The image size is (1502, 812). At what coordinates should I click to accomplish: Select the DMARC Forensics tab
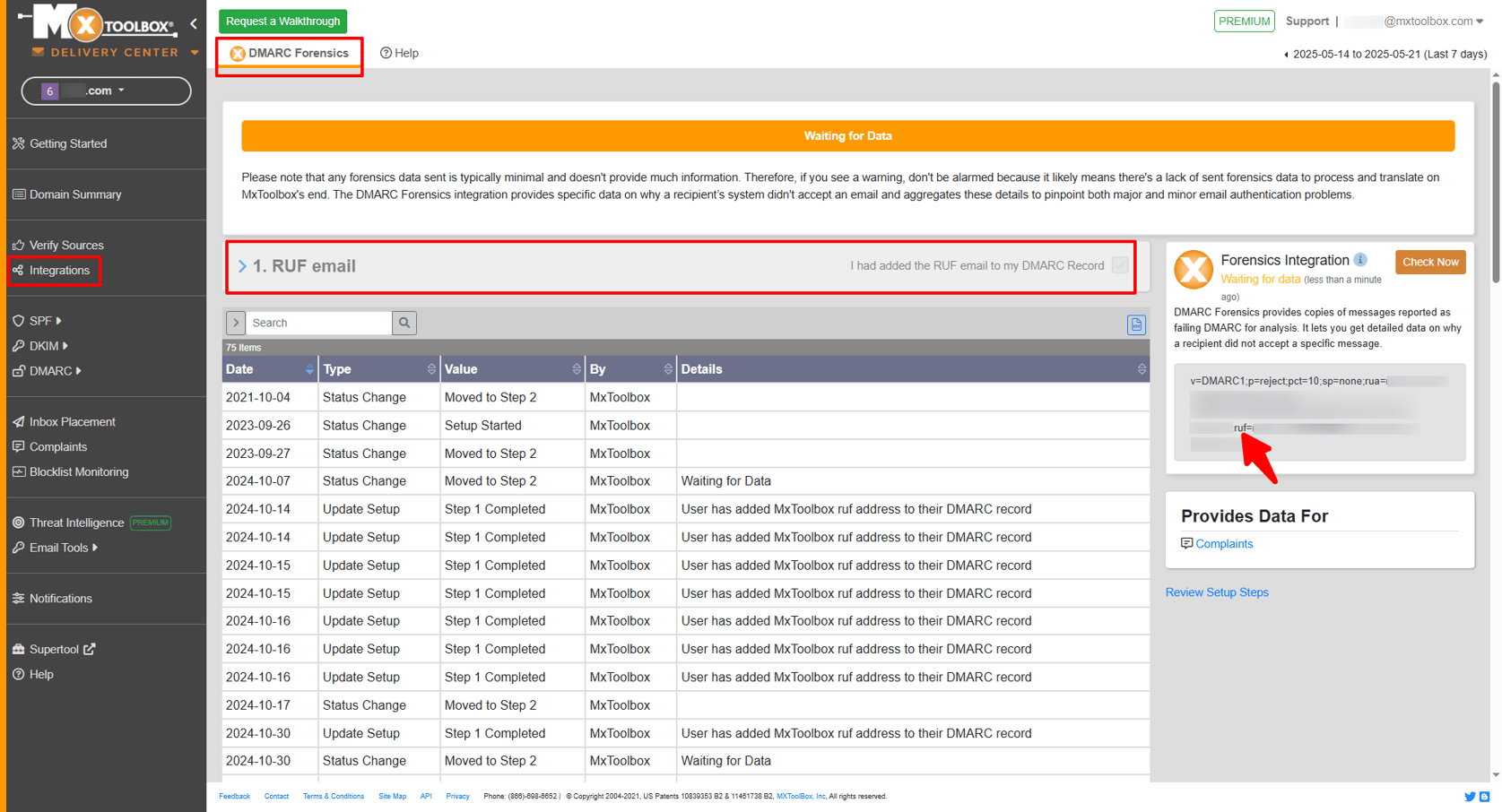tap(289, 54)
